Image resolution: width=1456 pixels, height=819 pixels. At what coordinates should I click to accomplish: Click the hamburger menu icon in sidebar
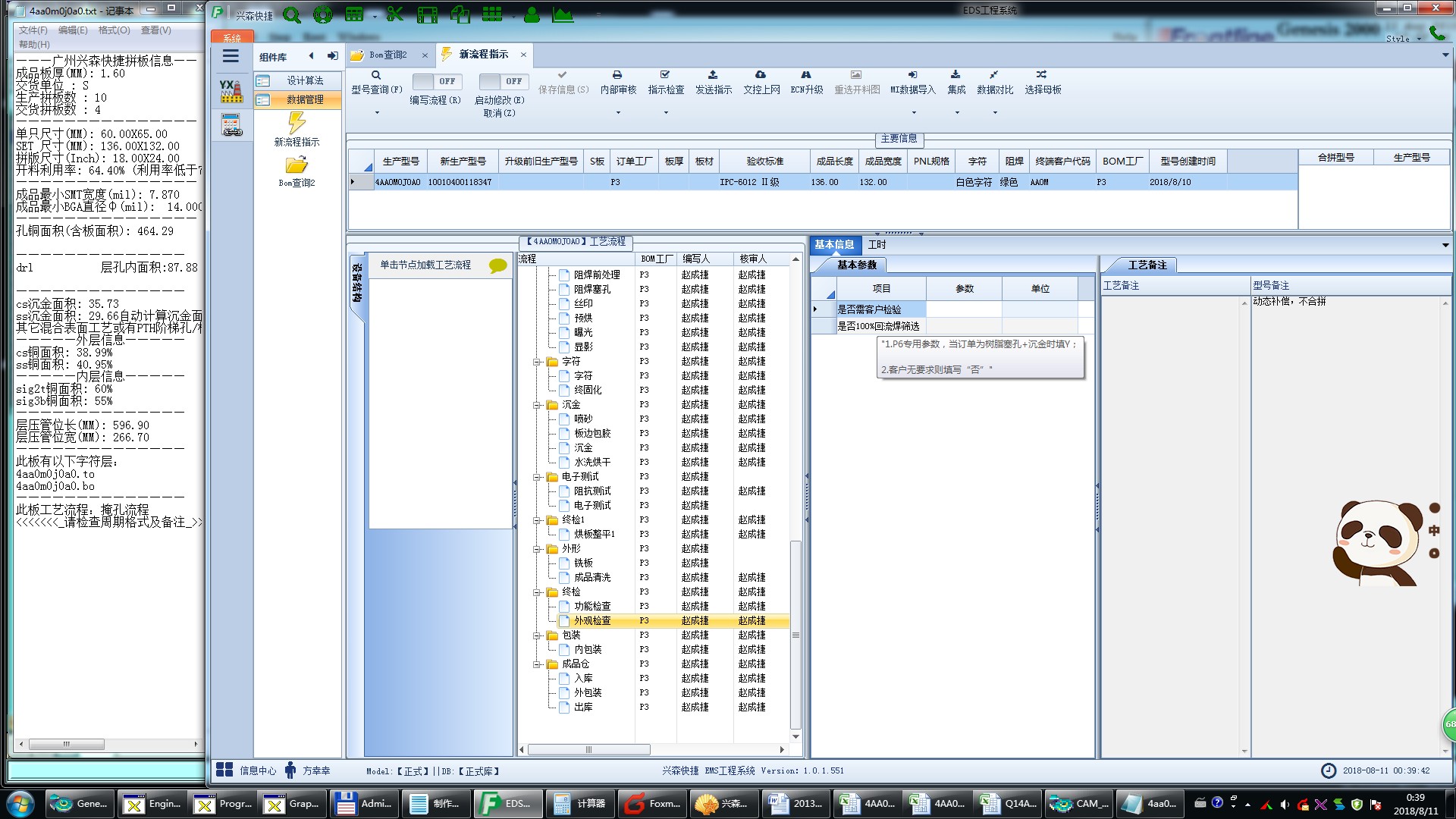(x=231, y=56)
